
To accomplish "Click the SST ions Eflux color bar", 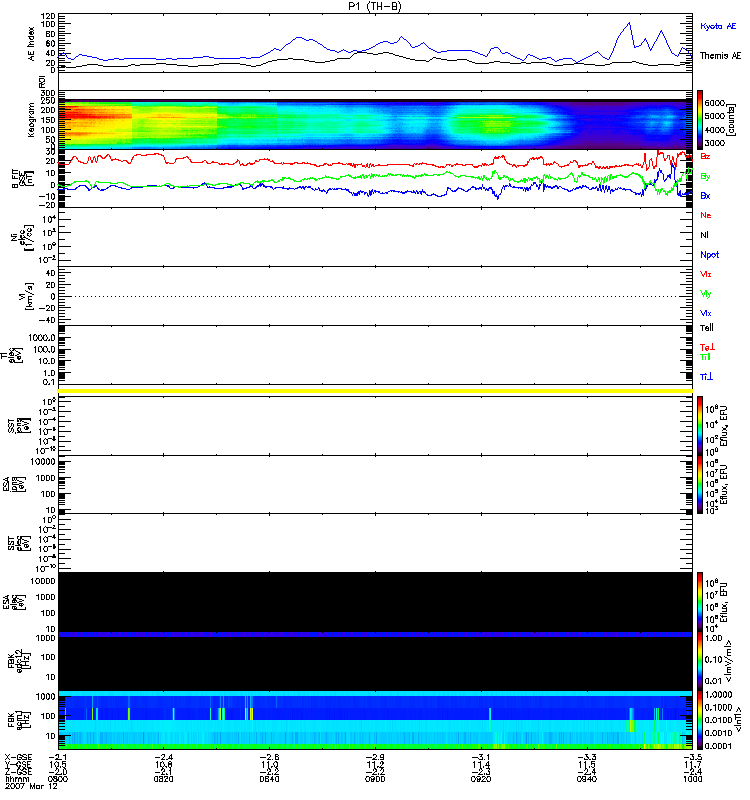I will (700, 426).
